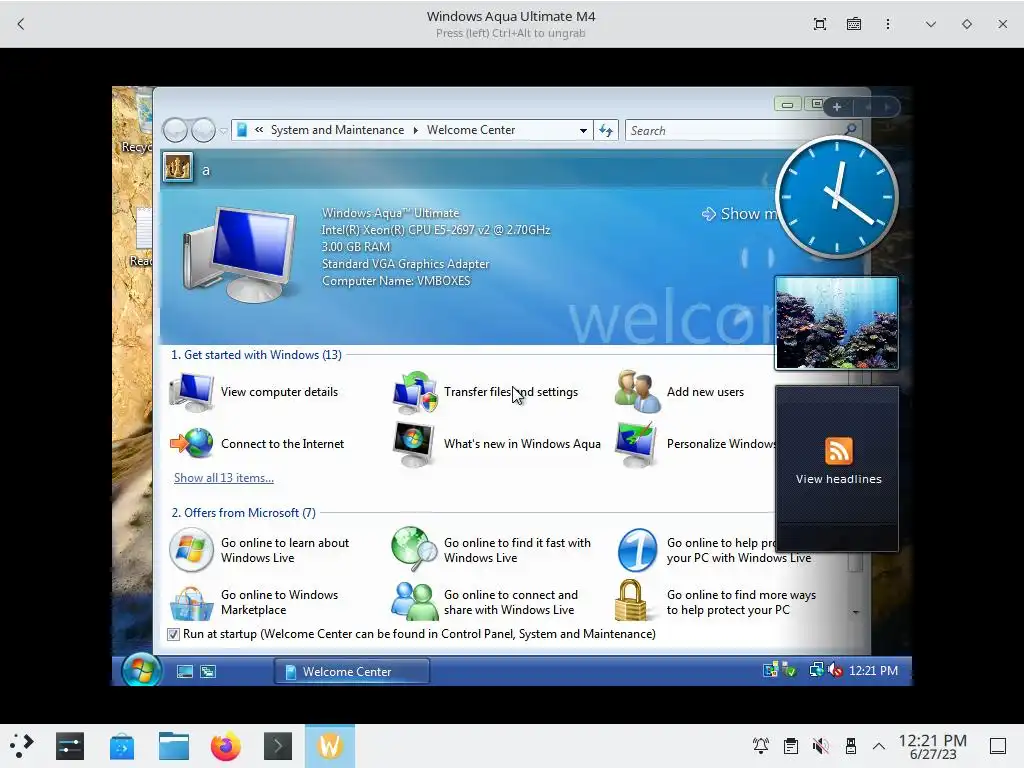
Task: Toggle Run at startup checkbox
Action: point(173,634)
